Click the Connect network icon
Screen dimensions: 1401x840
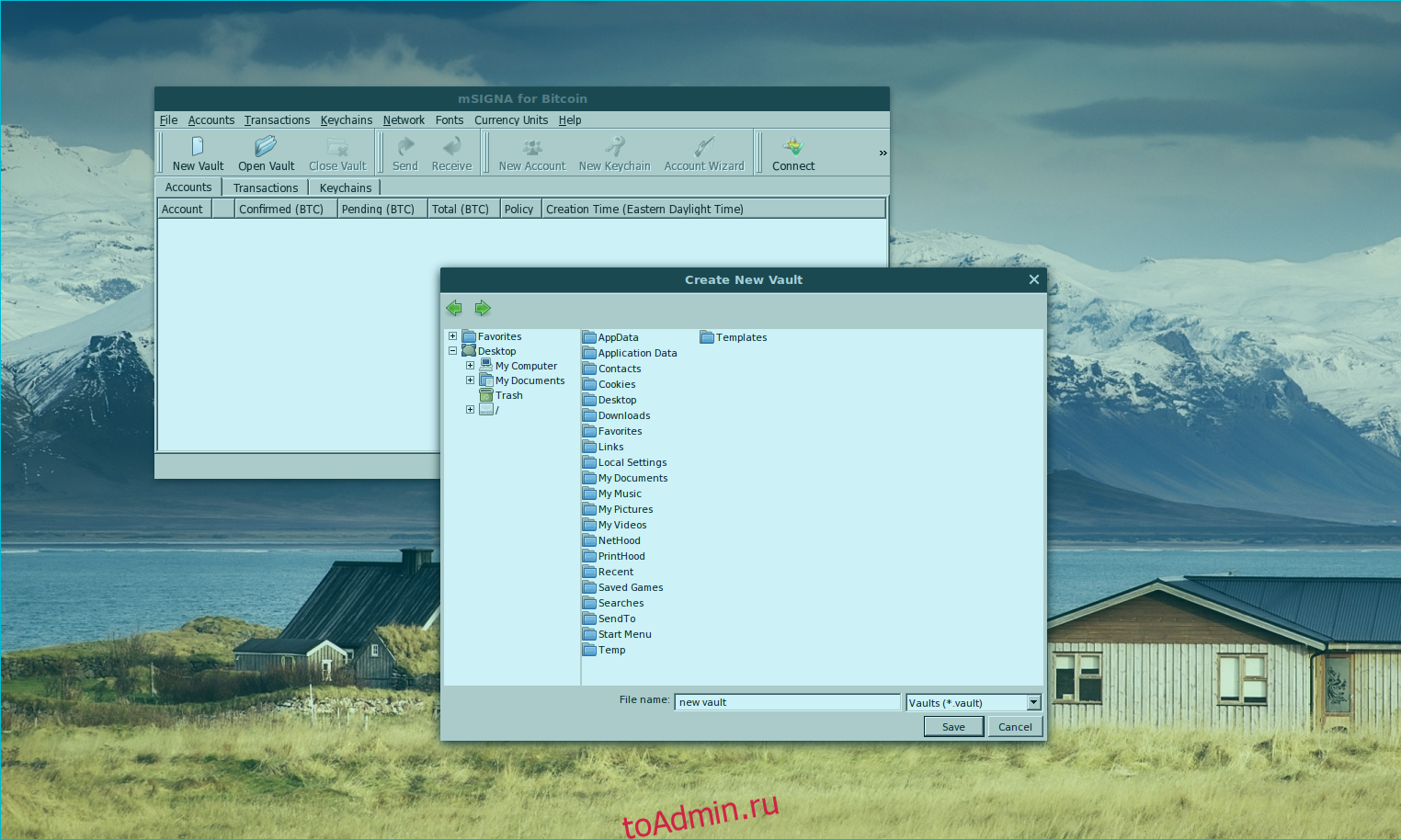pos(793,146)
